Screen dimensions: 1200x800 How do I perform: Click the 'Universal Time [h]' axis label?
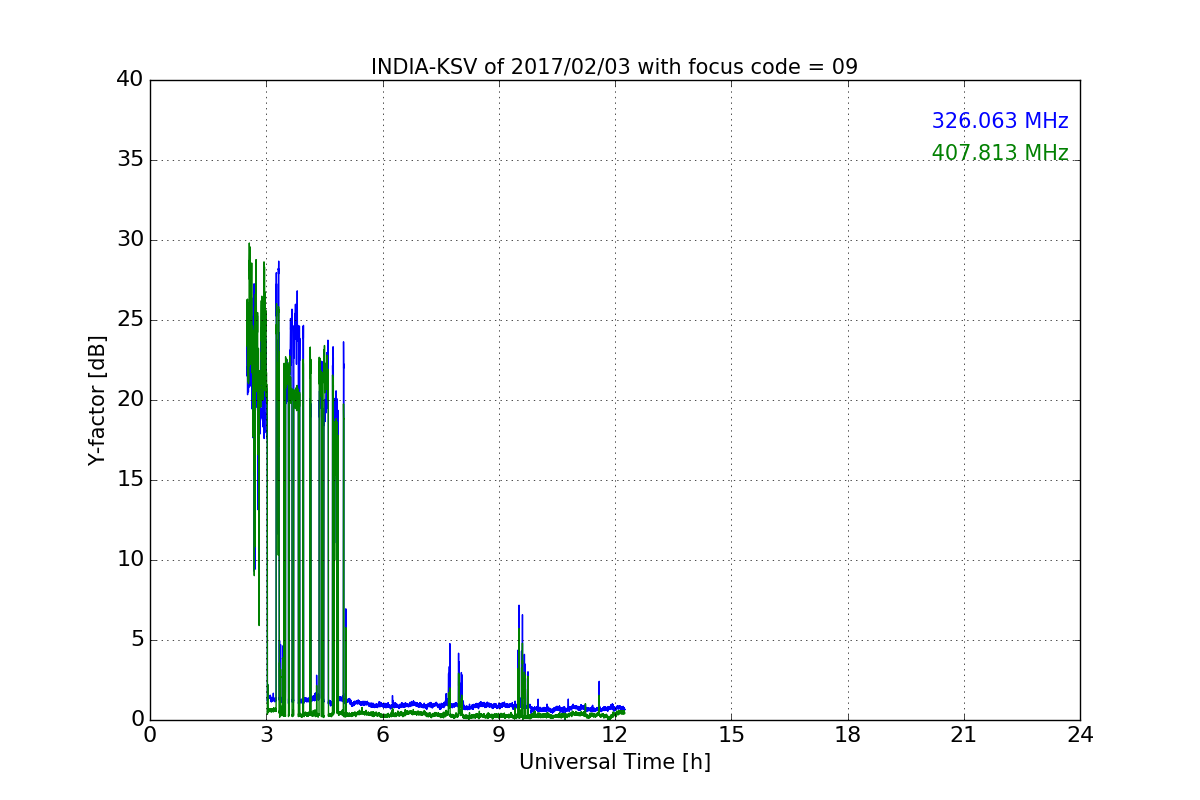pyautogui.click(x=614, y=762)
